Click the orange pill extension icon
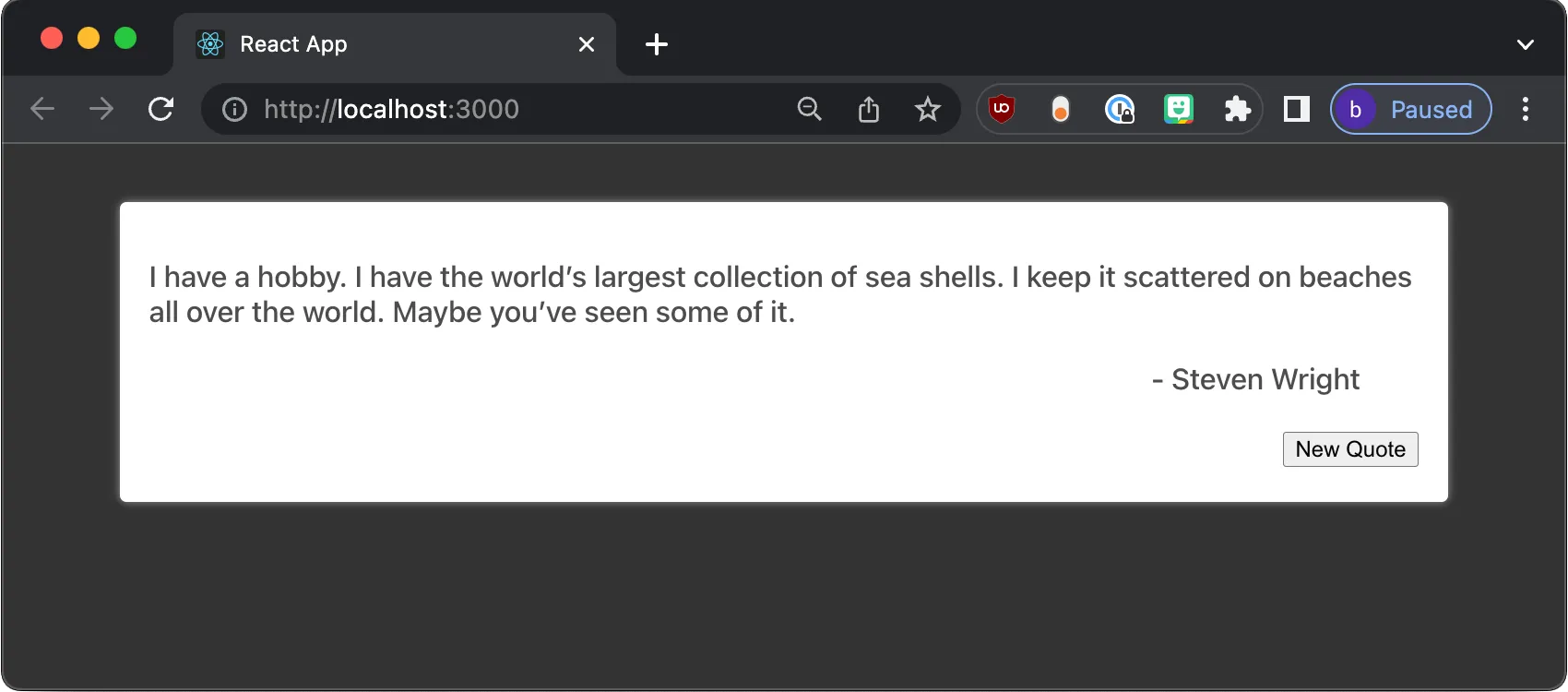Image resolution: width=1568 pixels, height=692 pixels. (x=1061, y=110)
